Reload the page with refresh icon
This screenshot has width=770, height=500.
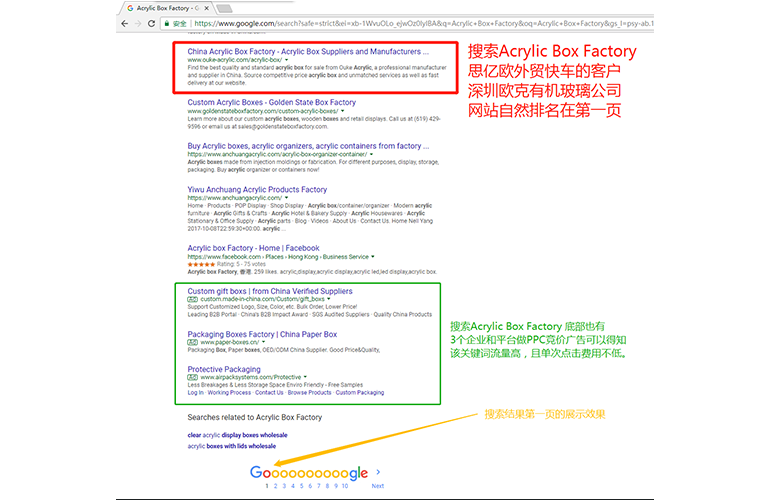pos(151,24)
